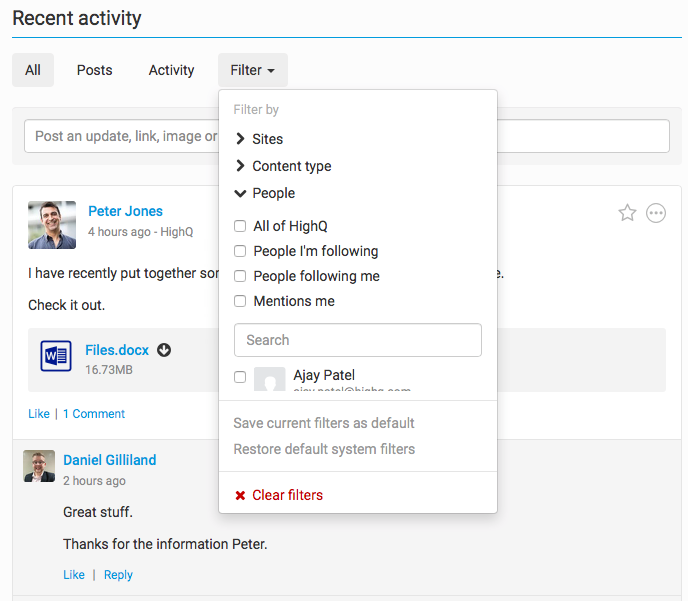The image size is (688, 601).
Task: Reply to Daniel Gilliland's comment
Action: (x=118, y=575)
